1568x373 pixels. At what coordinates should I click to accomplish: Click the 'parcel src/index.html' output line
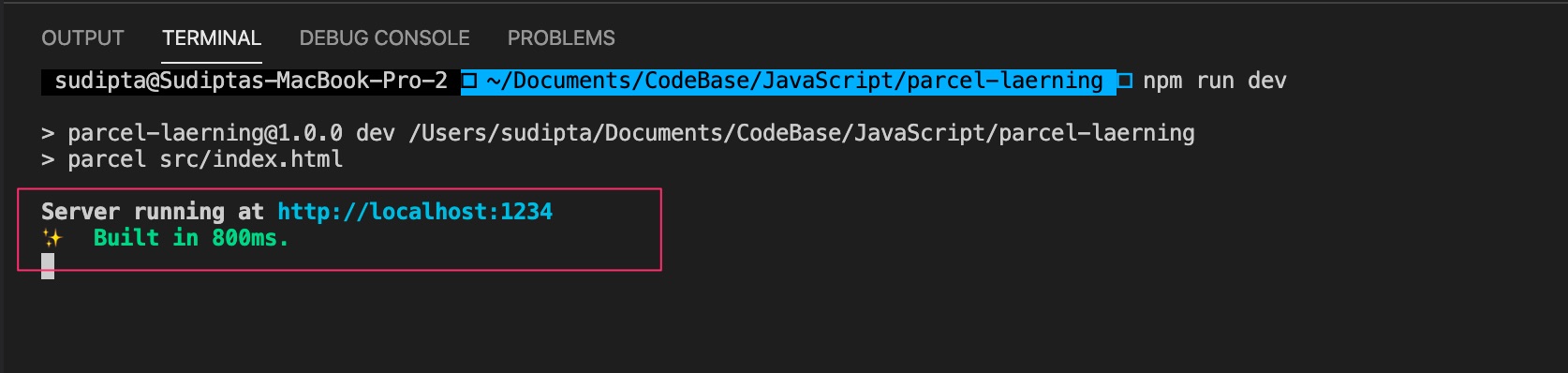pos(192,159)
